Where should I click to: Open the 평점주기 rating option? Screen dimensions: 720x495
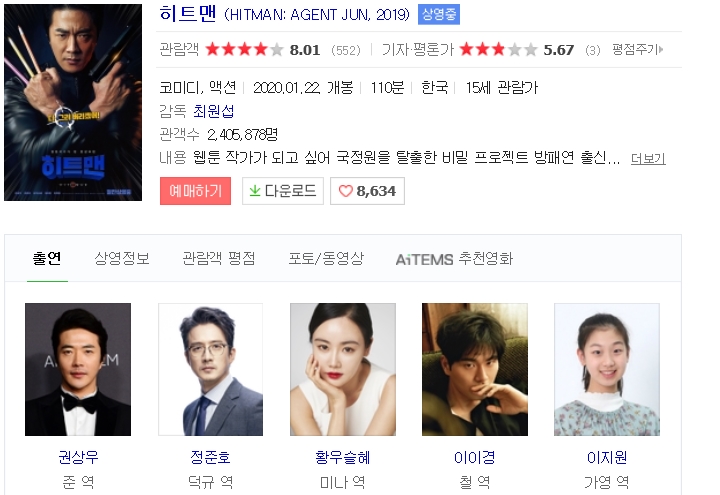[x=637, y=49]
